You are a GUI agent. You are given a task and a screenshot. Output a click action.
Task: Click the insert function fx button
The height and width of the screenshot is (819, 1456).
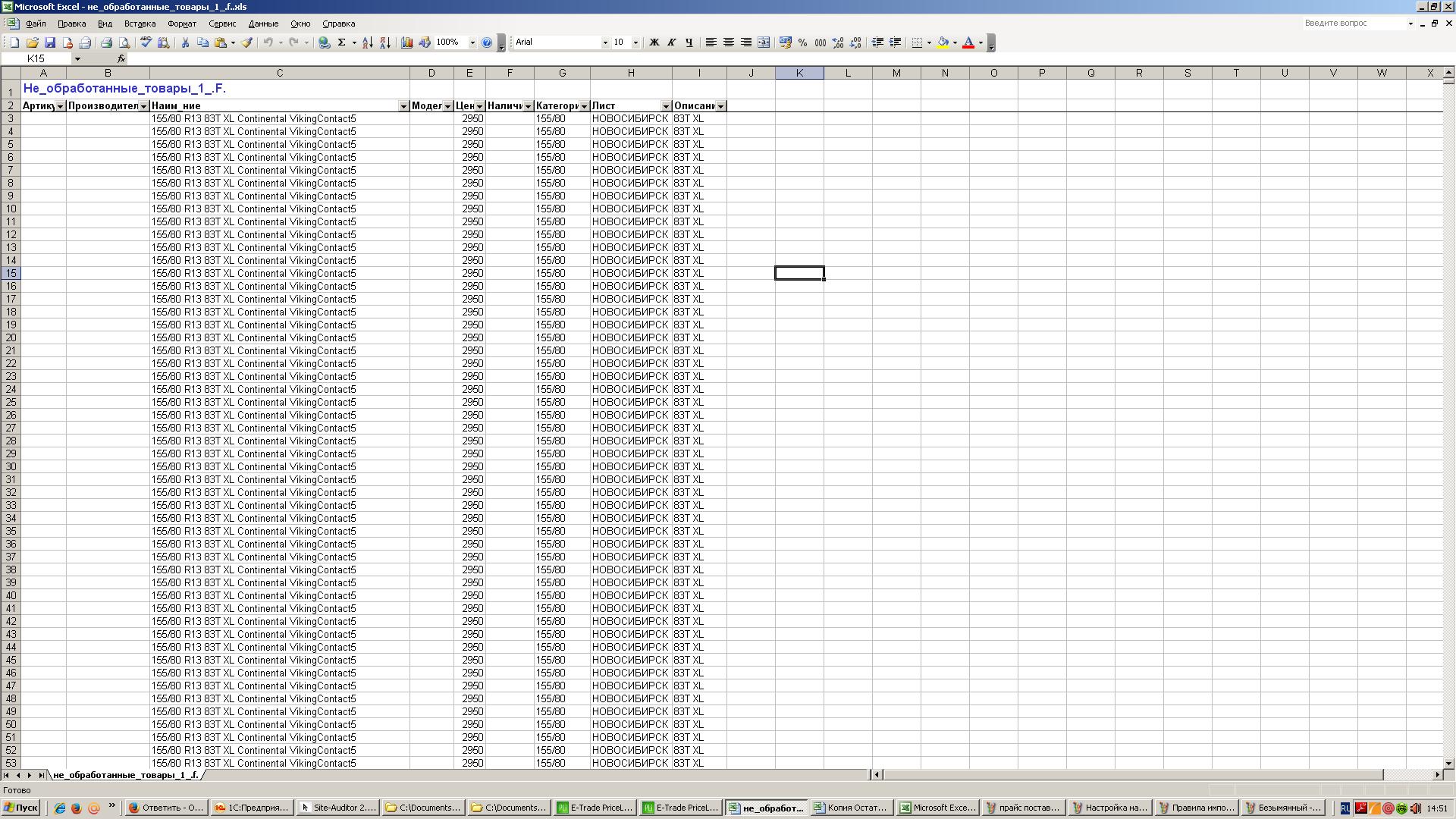(x=121, y=58)
